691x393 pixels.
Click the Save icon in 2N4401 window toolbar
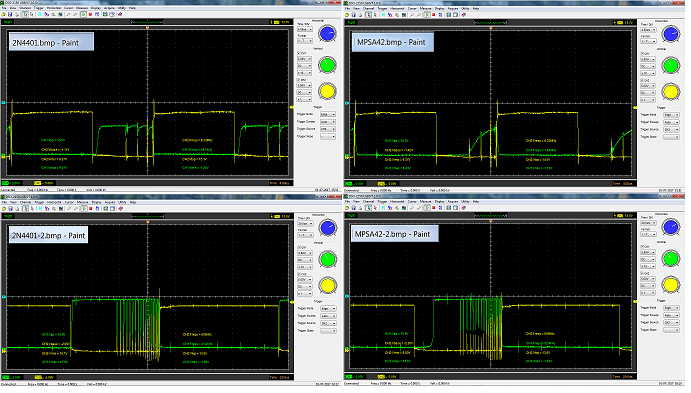[x=10, y=14]
